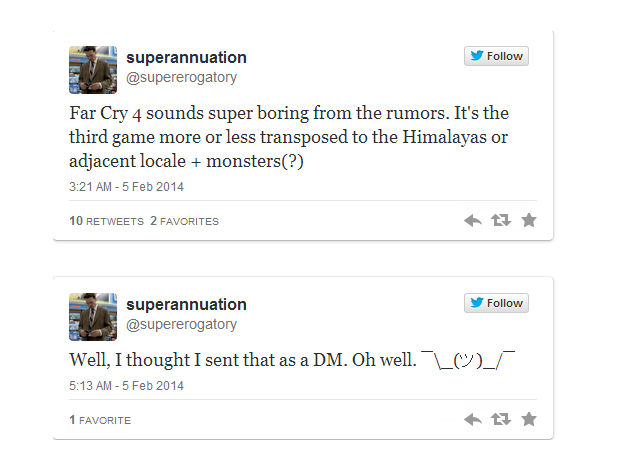The width and height of the screenshot is (634, 476).
Task: Follow superannuation from the first tweet
Action: (x=496, y=57)
